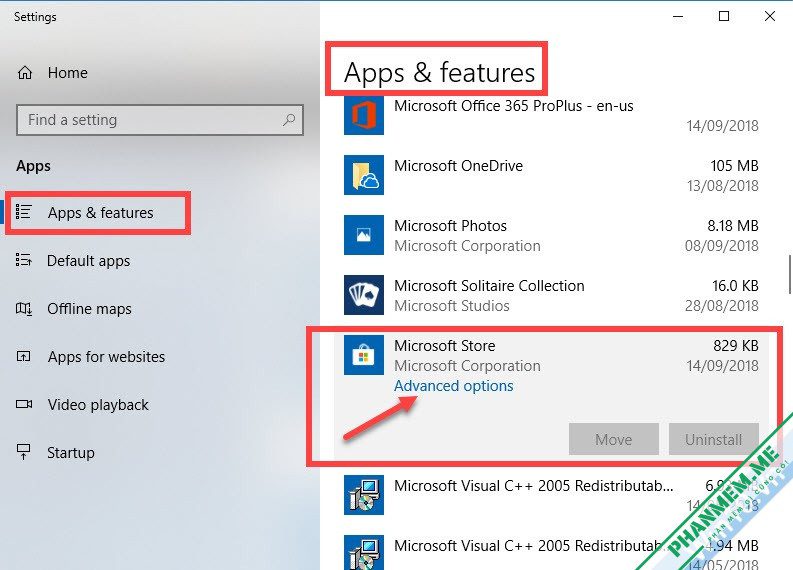Open Apps for websites page

tap(106, 357)
